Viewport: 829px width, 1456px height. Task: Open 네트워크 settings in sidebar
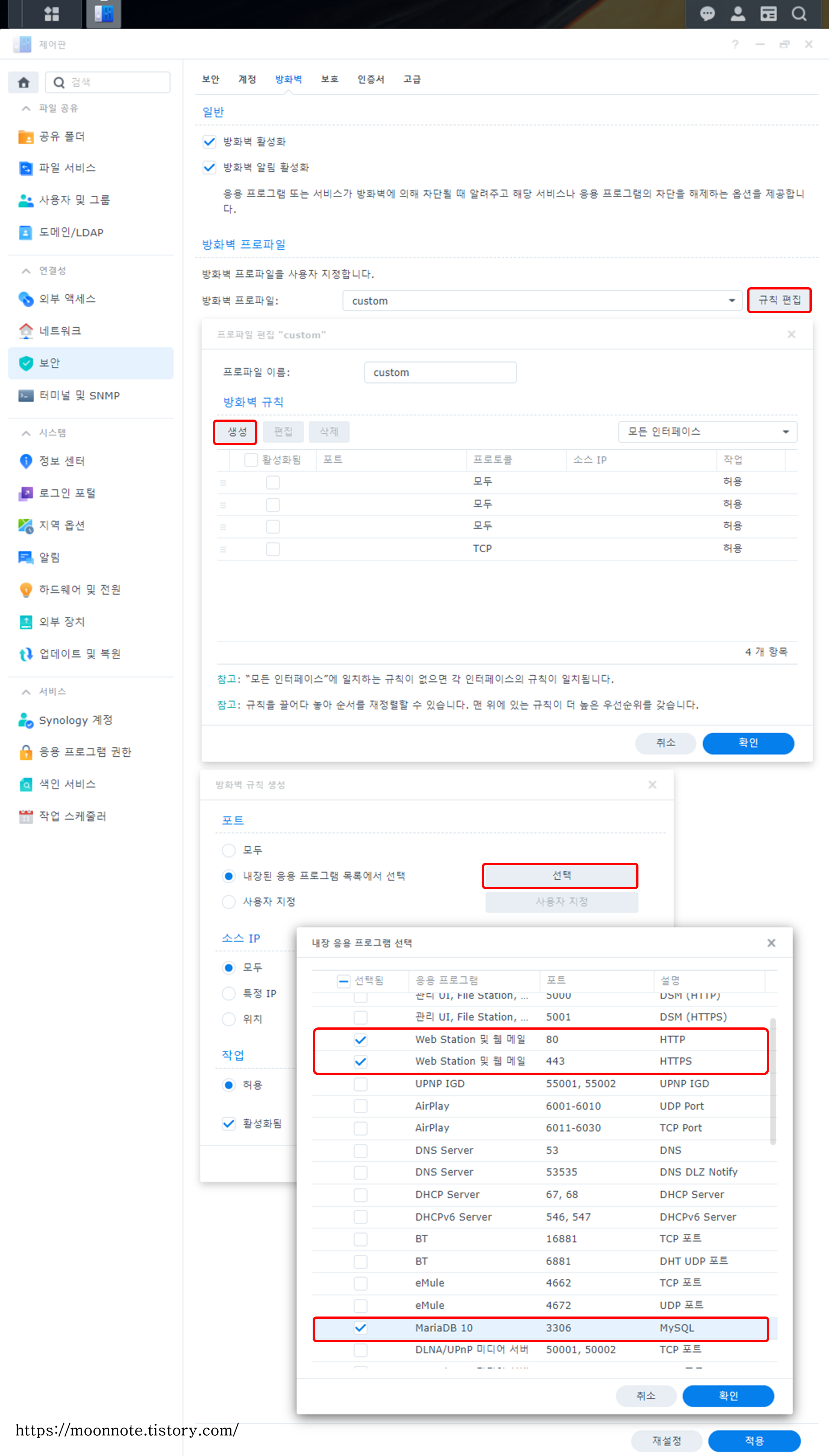tap(60, 331)
